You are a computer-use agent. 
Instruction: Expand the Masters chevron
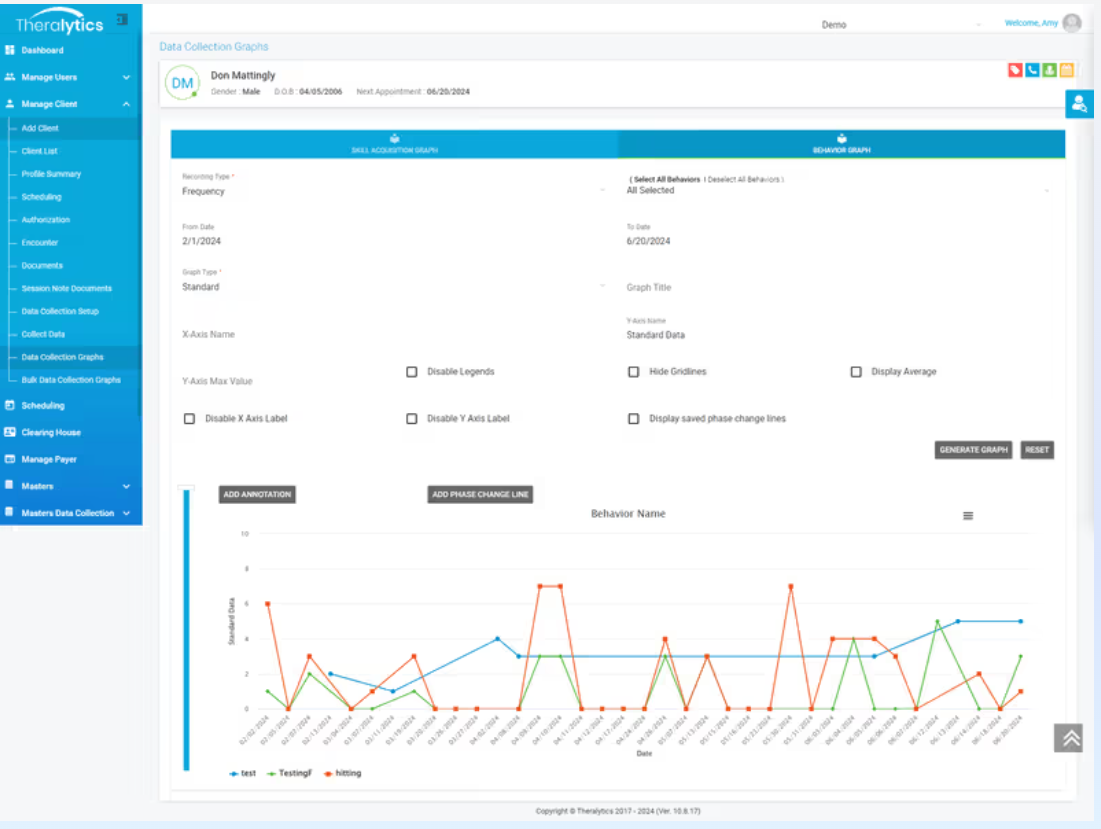click(126, 486)
